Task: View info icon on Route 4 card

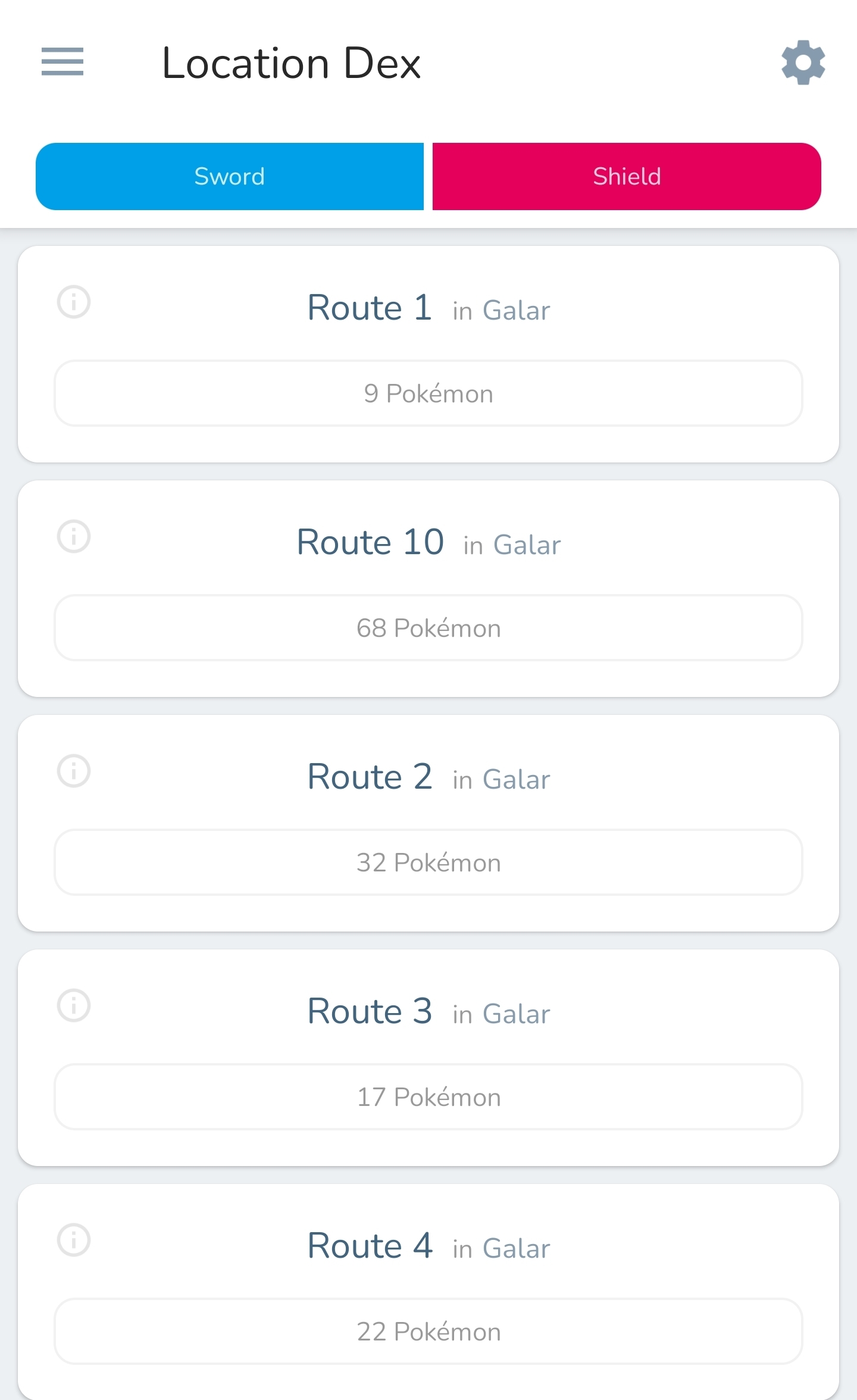Action: (74, 1240)
